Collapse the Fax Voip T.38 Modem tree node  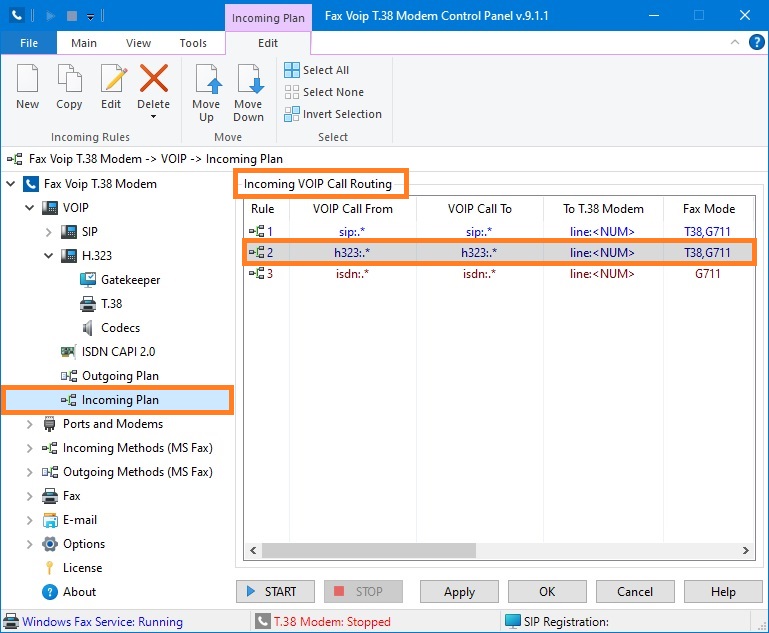tap(11, 184)
